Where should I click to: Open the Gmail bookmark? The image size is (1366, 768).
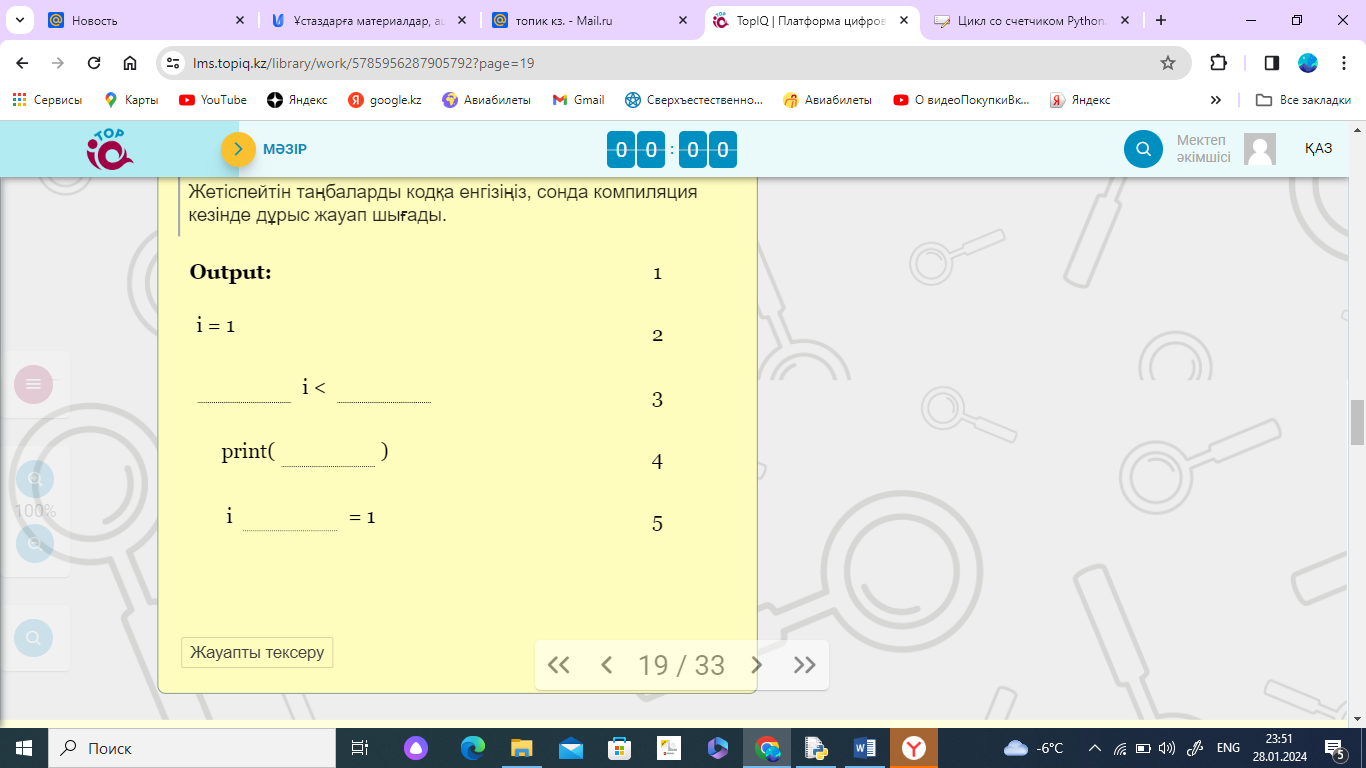click(579, 100)
